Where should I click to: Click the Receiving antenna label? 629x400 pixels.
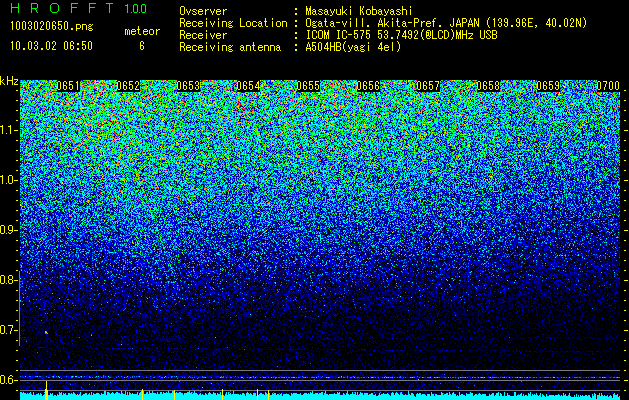230,47
